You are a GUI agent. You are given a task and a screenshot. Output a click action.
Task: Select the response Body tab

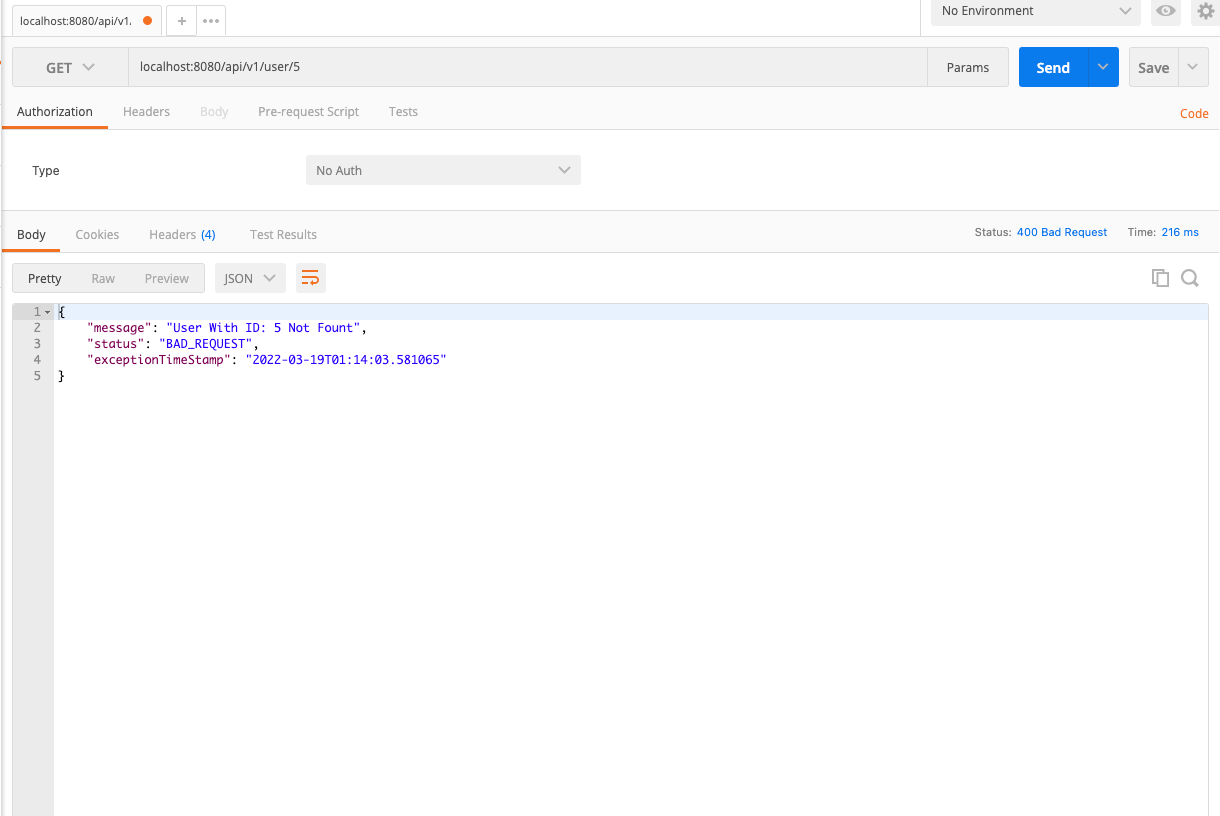(31, 234)
